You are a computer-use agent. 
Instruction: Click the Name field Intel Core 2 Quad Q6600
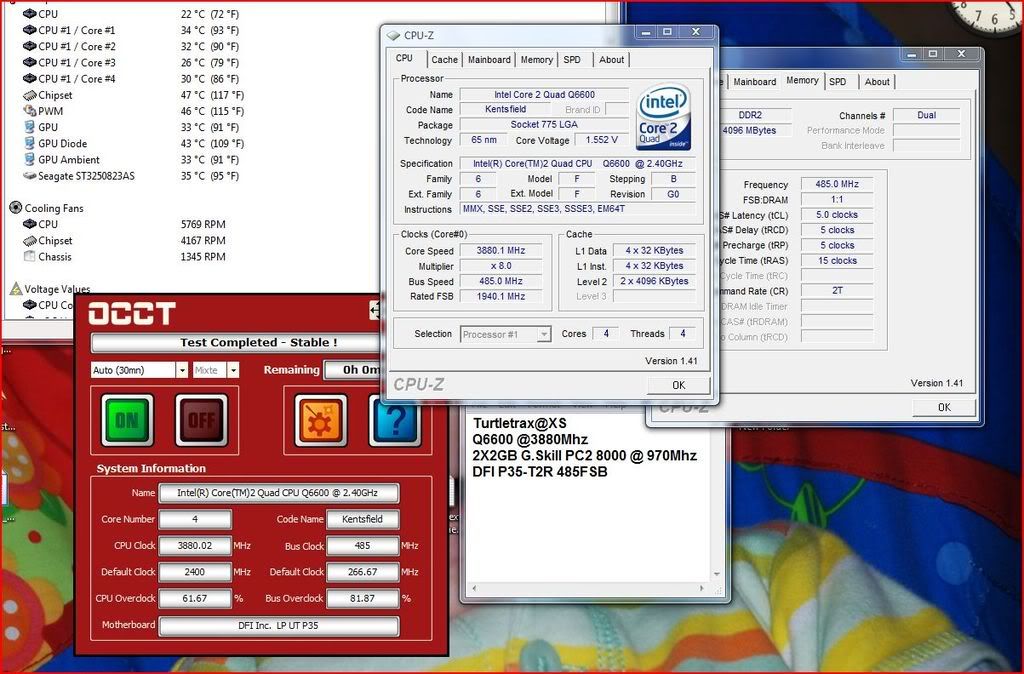coord(544,95)
